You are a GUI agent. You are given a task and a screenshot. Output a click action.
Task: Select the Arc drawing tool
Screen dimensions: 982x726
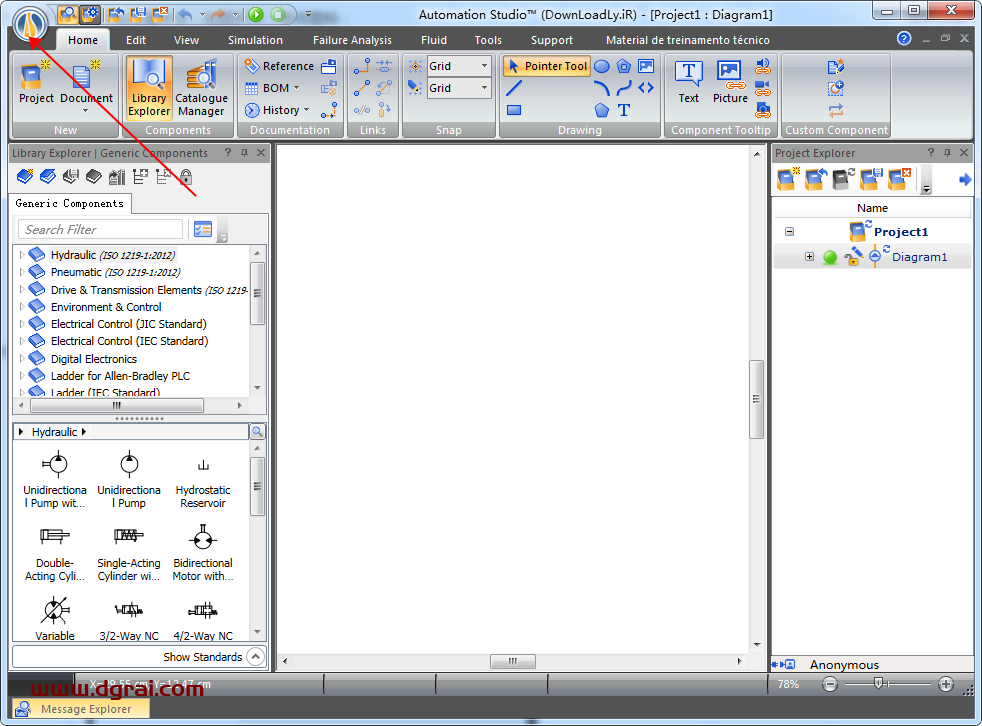(x=602, y=88)
